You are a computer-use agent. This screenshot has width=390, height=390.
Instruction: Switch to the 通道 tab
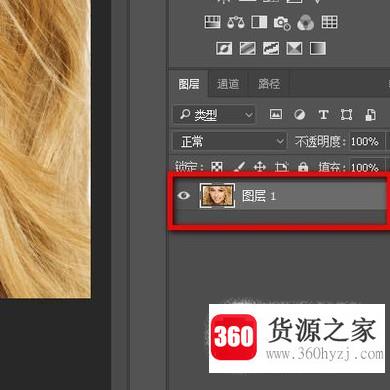(228, 84)
